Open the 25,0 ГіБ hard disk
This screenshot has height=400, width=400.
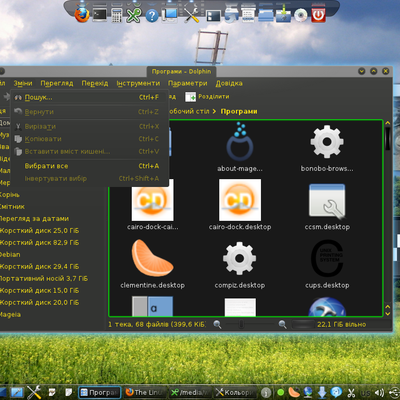coord(39,231)
